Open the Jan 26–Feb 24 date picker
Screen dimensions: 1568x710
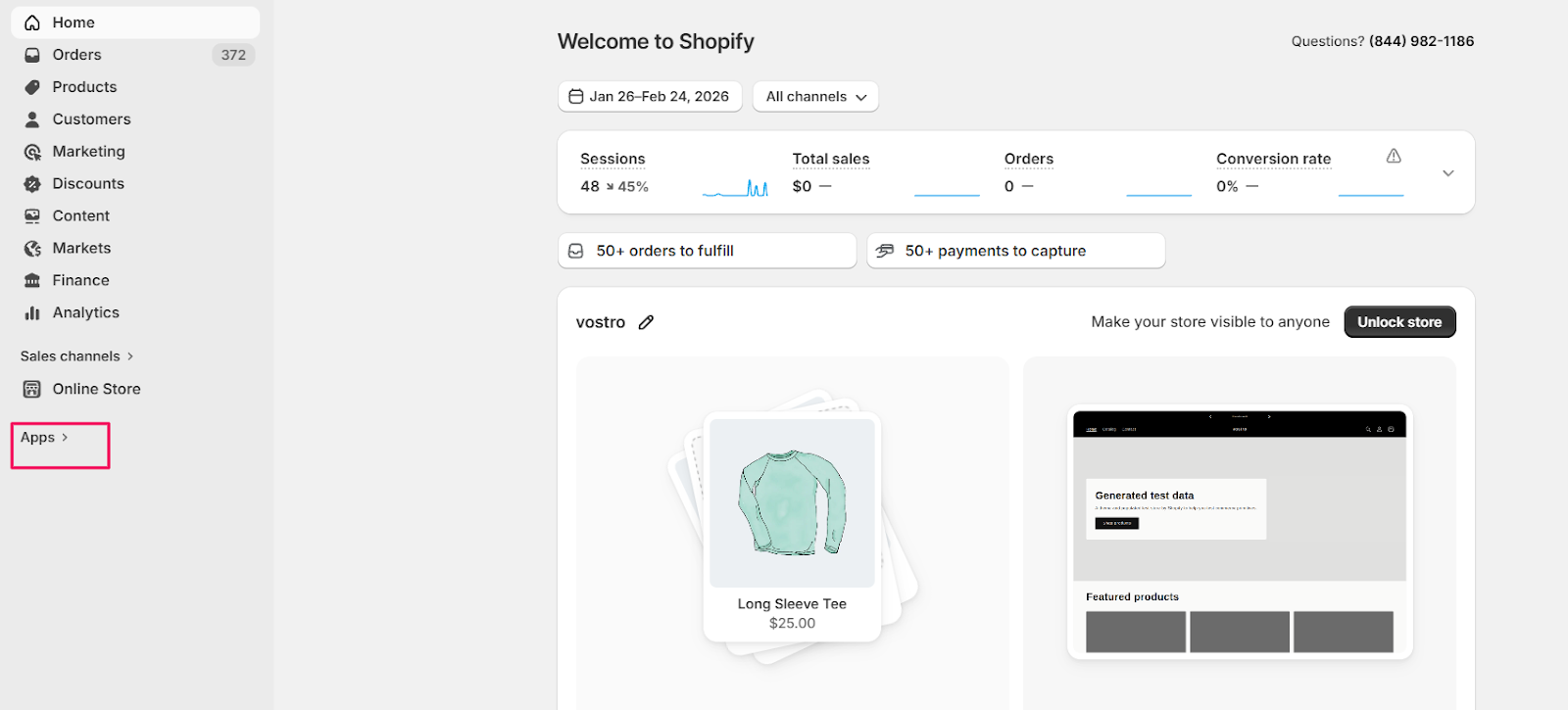pos(650,97)
